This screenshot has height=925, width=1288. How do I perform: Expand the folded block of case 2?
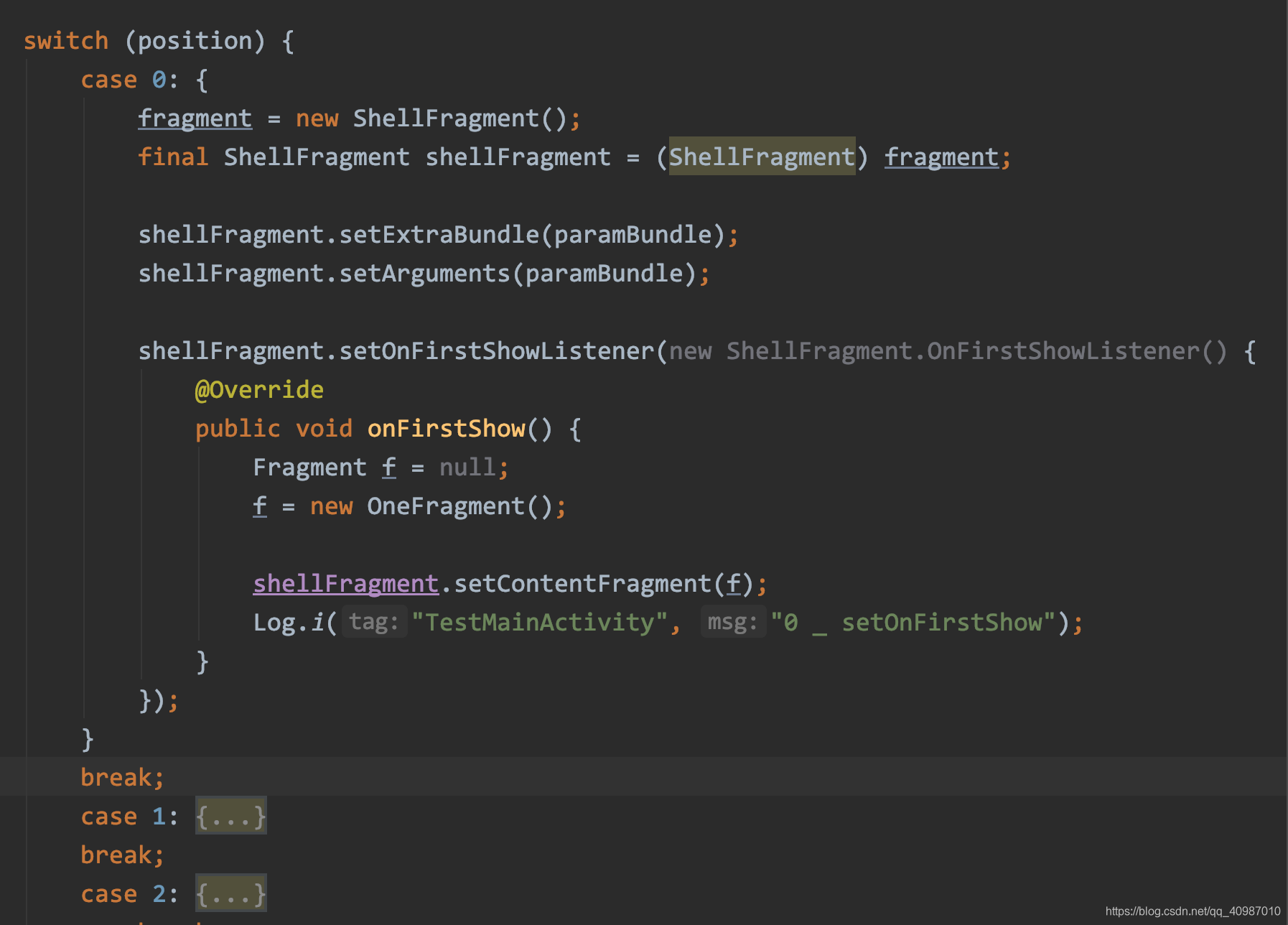(230, 893)
